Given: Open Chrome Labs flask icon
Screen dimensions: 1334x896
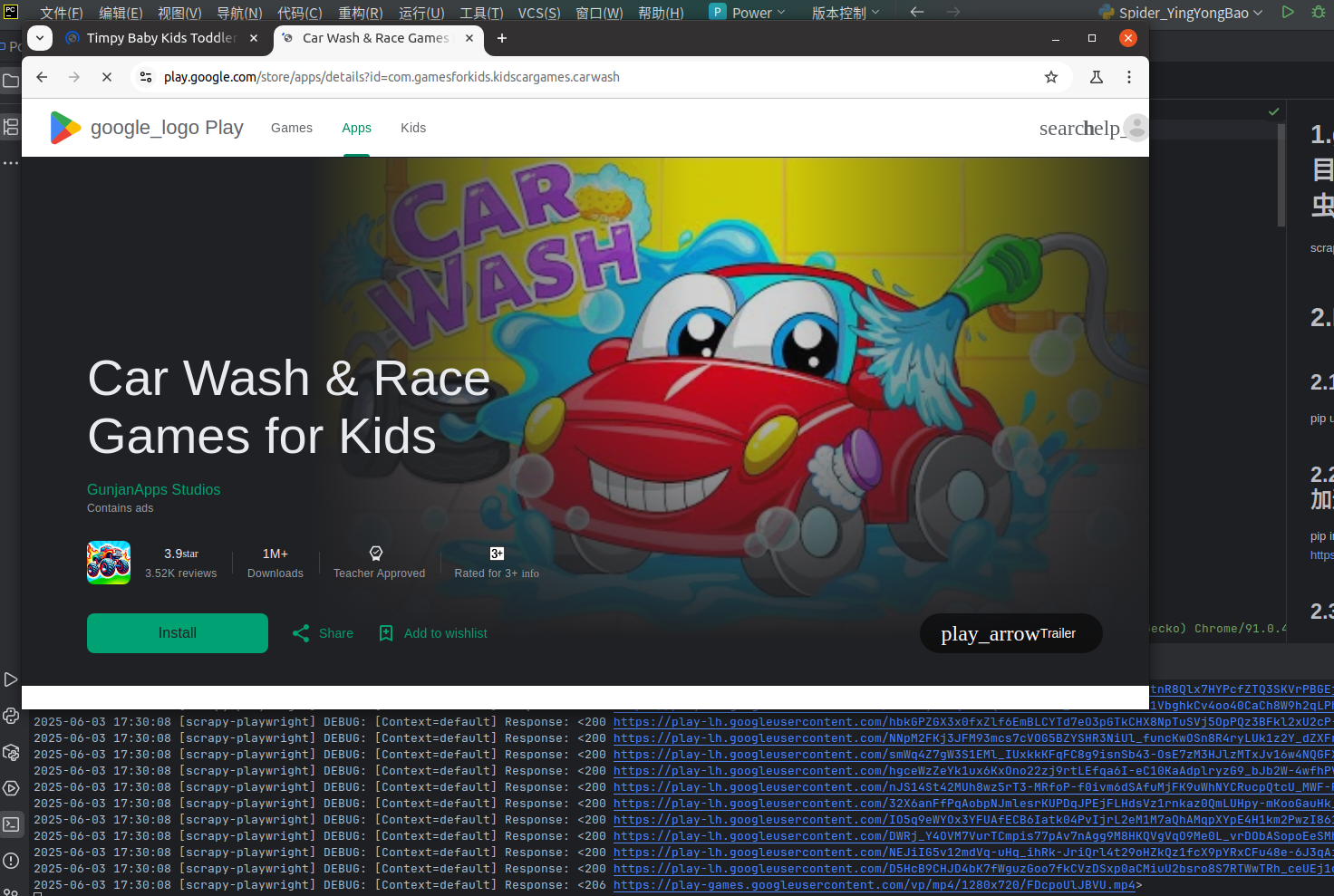Looking at the screenshot, I should point(1097,77).
